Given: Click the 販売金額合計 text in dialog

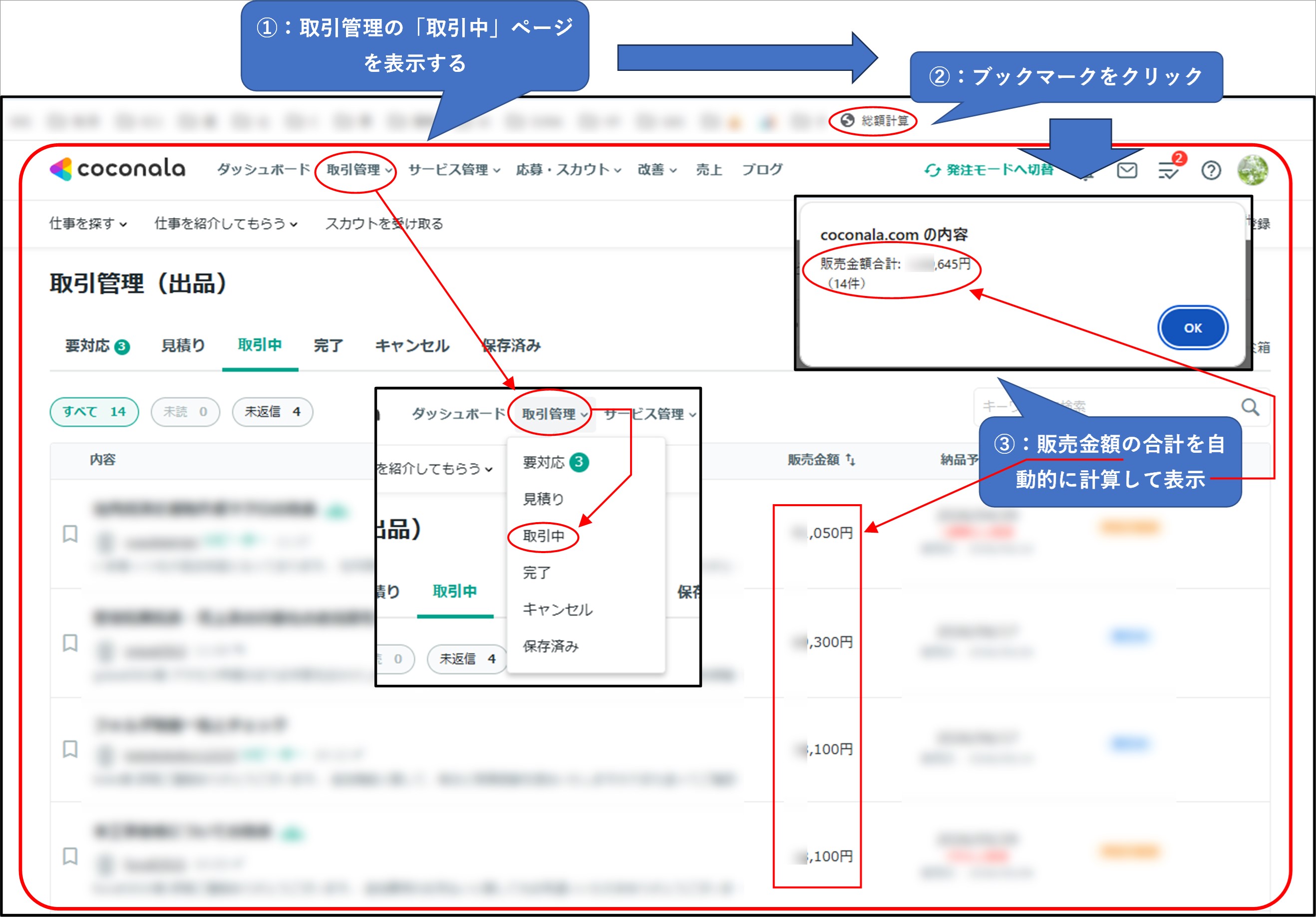Looking at the screenshot, I should [x=895, y=264].
